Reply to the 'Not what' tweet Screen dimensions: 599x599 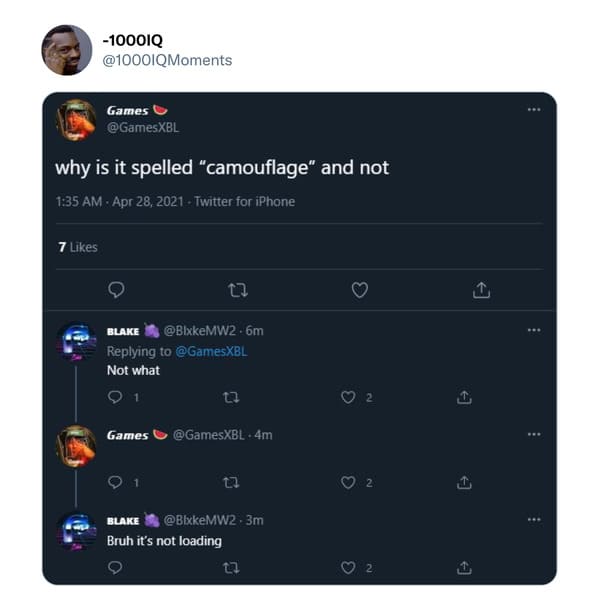click(x=115, y=397)
